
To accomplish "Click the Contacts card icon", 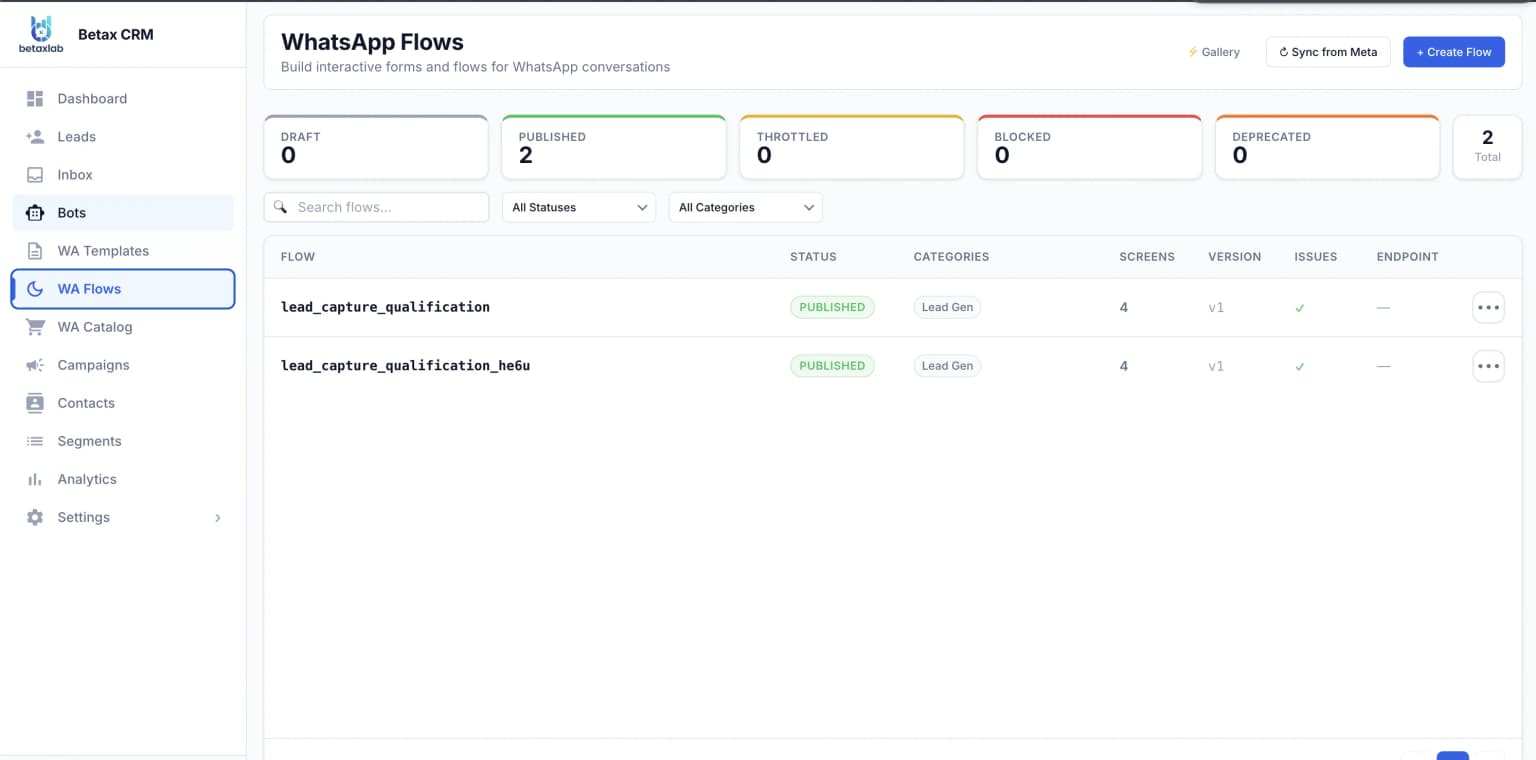I will (x=35, y=403).
